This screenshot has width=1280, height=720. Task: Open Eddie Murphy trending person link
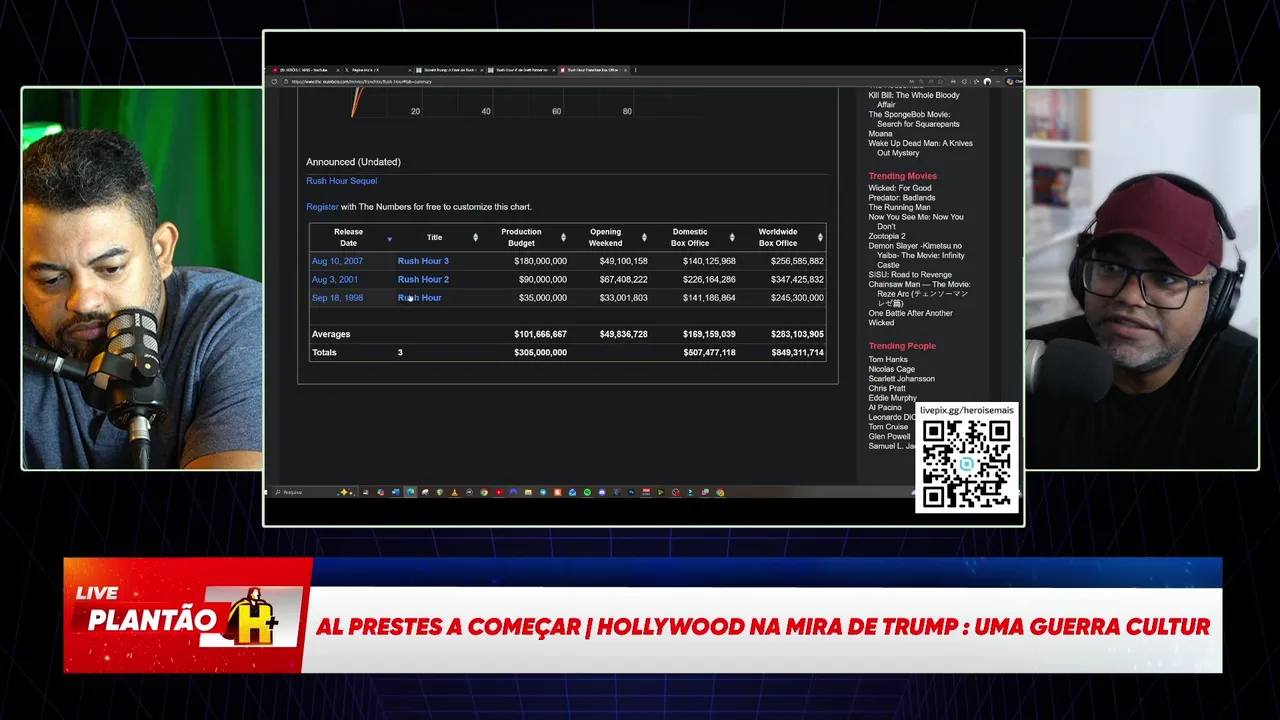click(892, 398)
